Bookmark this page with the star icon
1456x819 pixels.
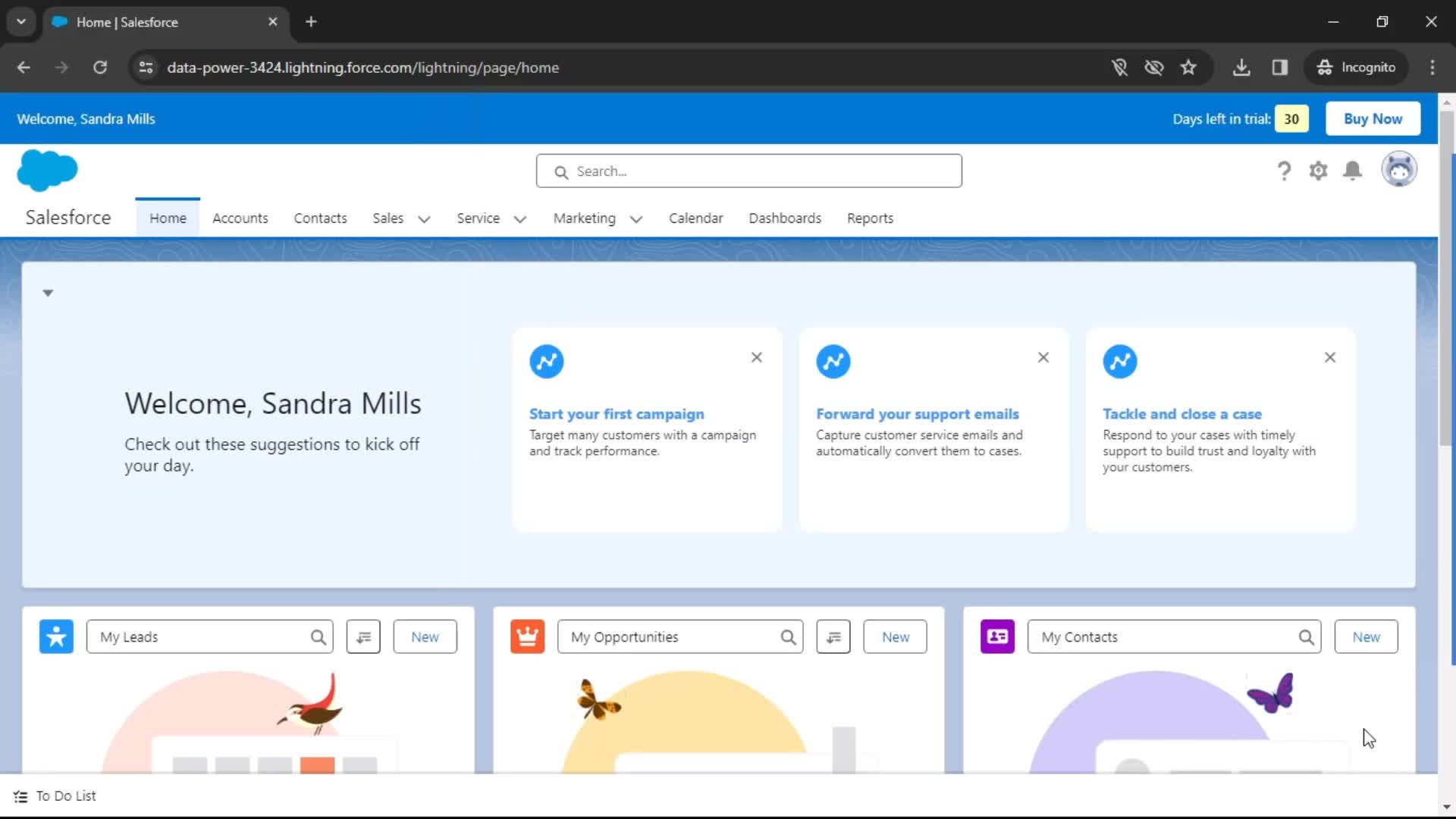pos(1188,67)
